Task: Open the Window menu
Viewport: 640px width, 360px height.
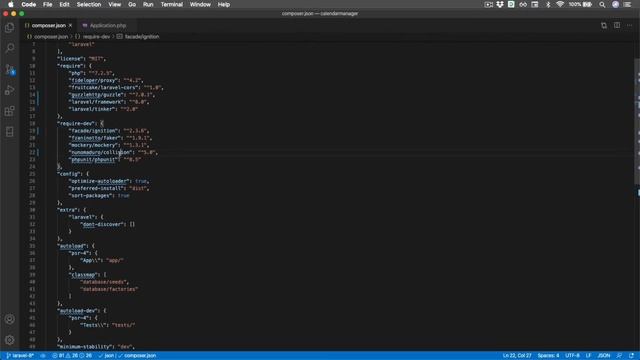Action: pyautogui.click(x=200, y=4)
